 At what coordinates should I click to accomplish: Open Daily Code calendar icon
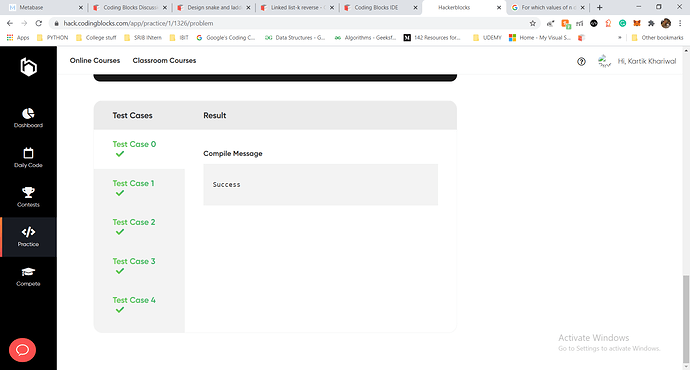coord(28,153)
